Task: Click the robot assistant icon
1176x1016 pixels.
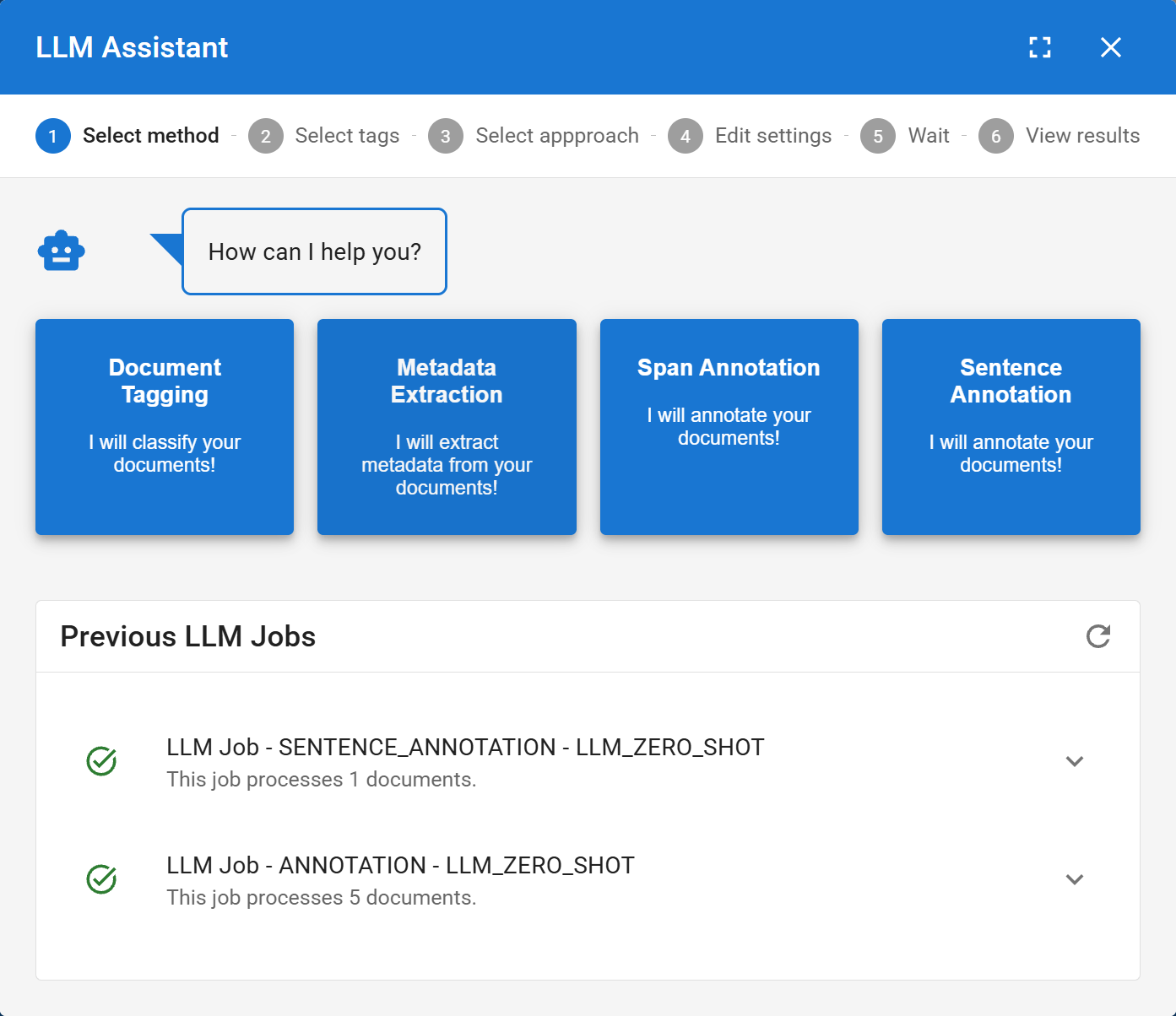Action: click(62, 251)
